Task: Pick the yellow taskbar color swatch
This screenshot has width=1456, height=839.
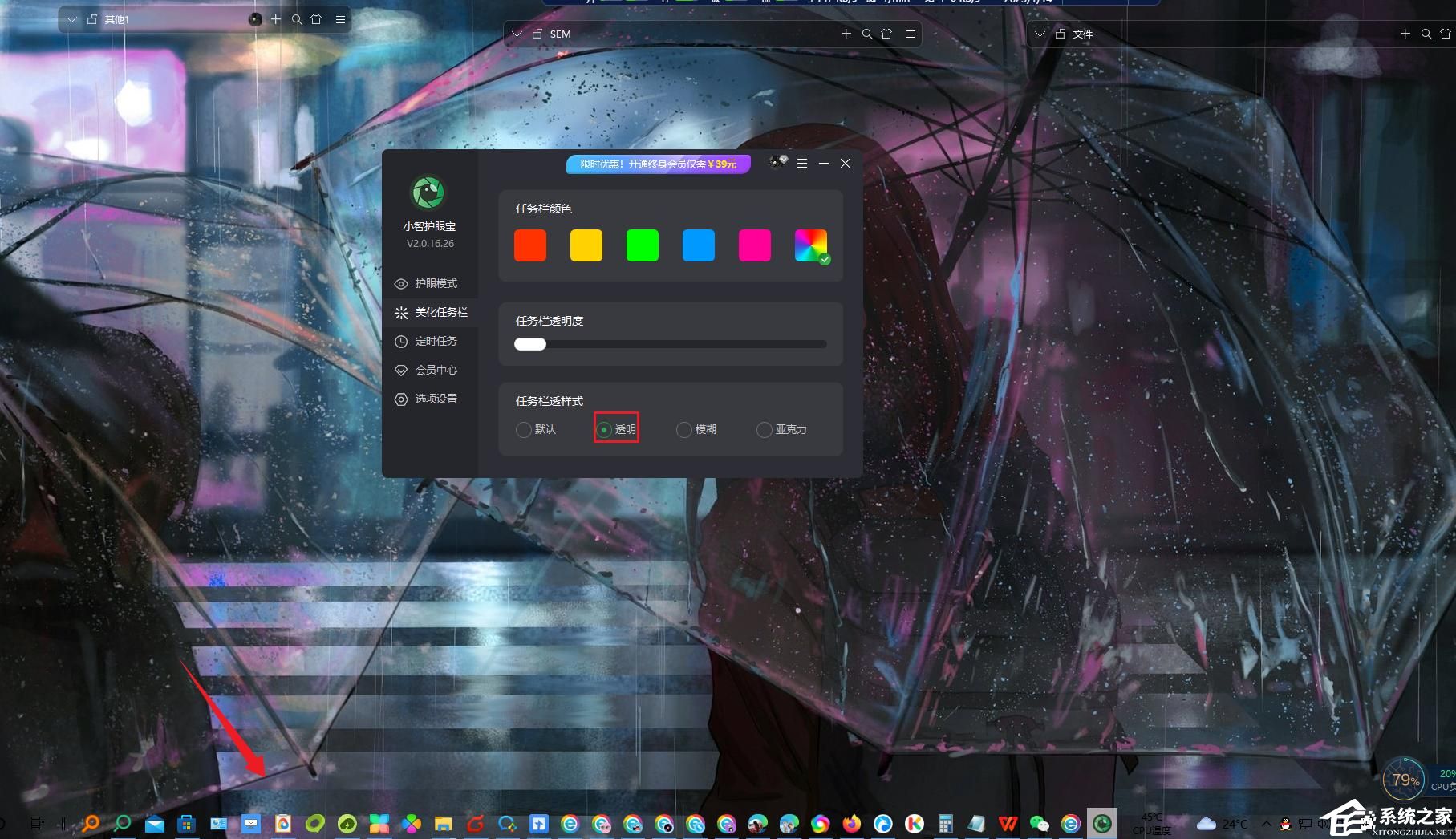Action: pyautogui.click(x=586, y=245)
